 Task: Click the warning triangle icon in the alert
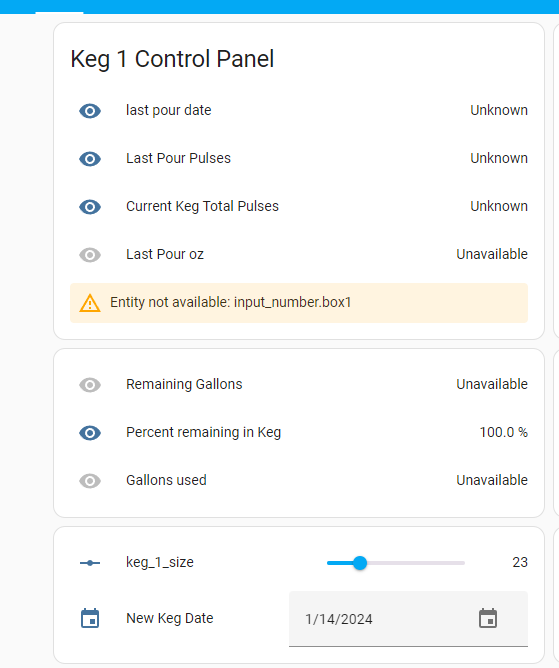[90, 303]
